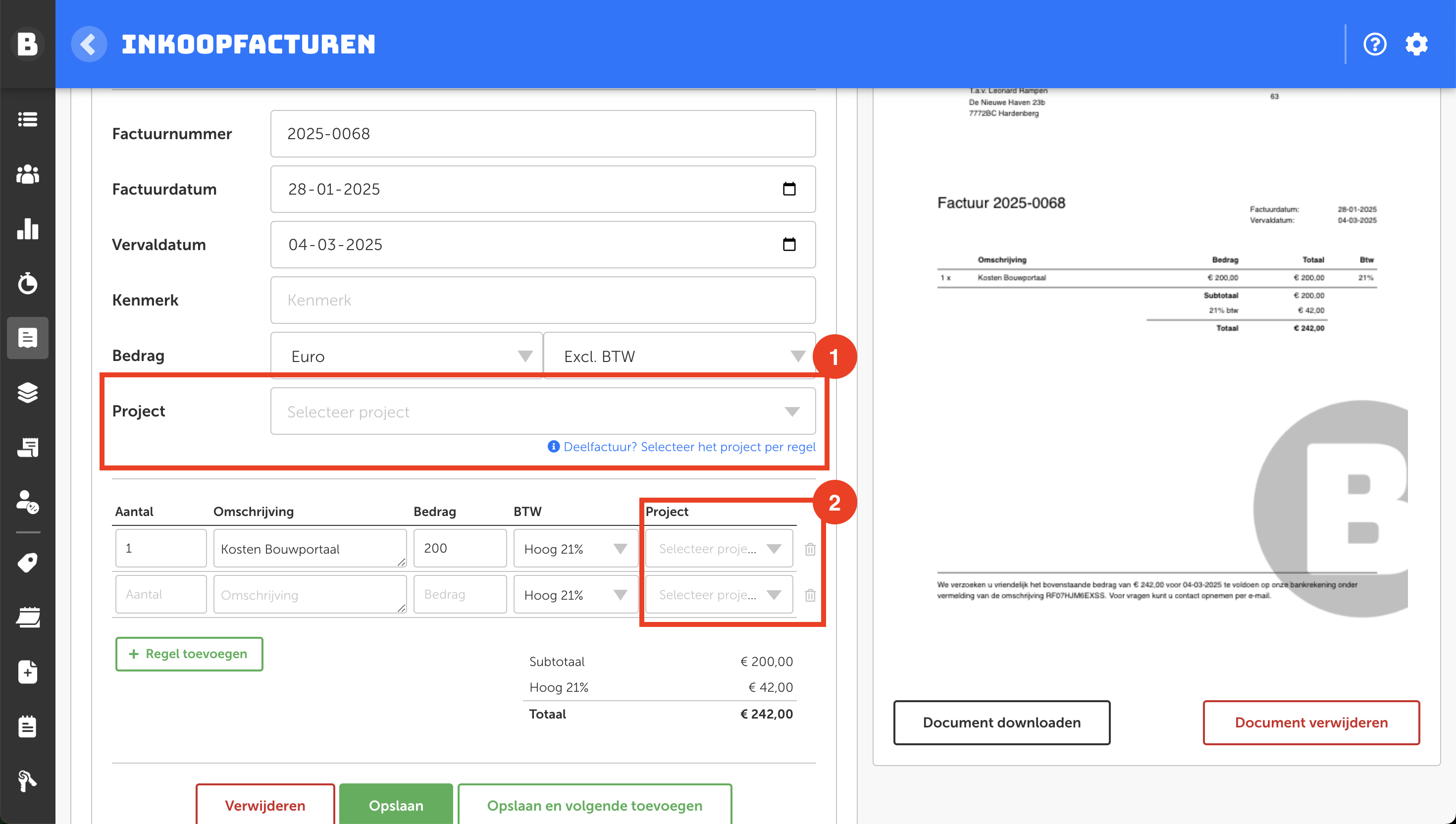Delete the Kosten Bouwportaal line with trash icon

click(x=810, y=549)
